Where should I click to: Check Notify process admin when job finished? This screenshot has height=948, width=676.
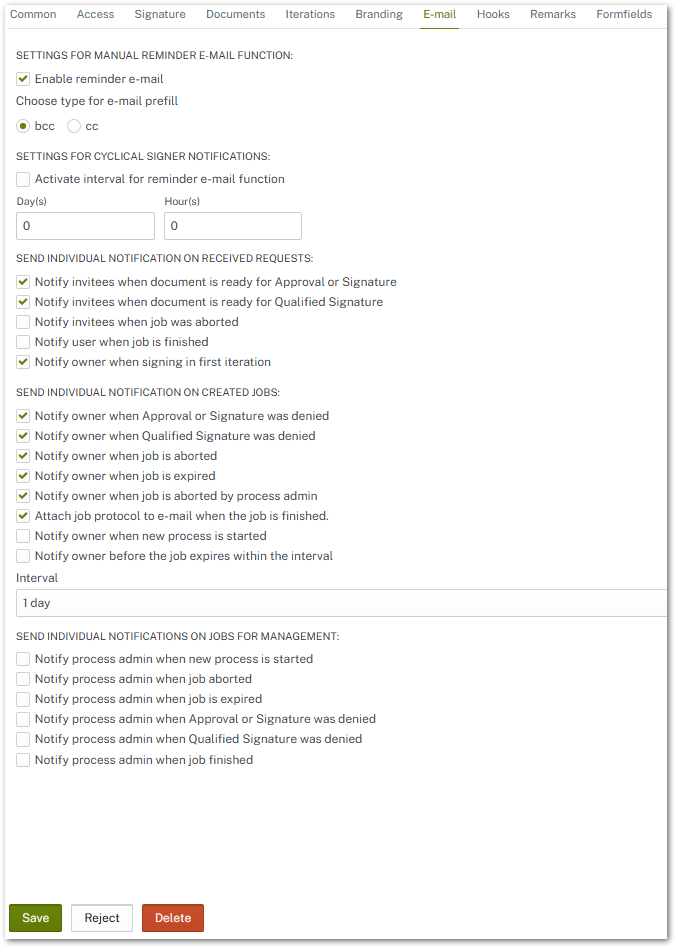coord(23,760)
